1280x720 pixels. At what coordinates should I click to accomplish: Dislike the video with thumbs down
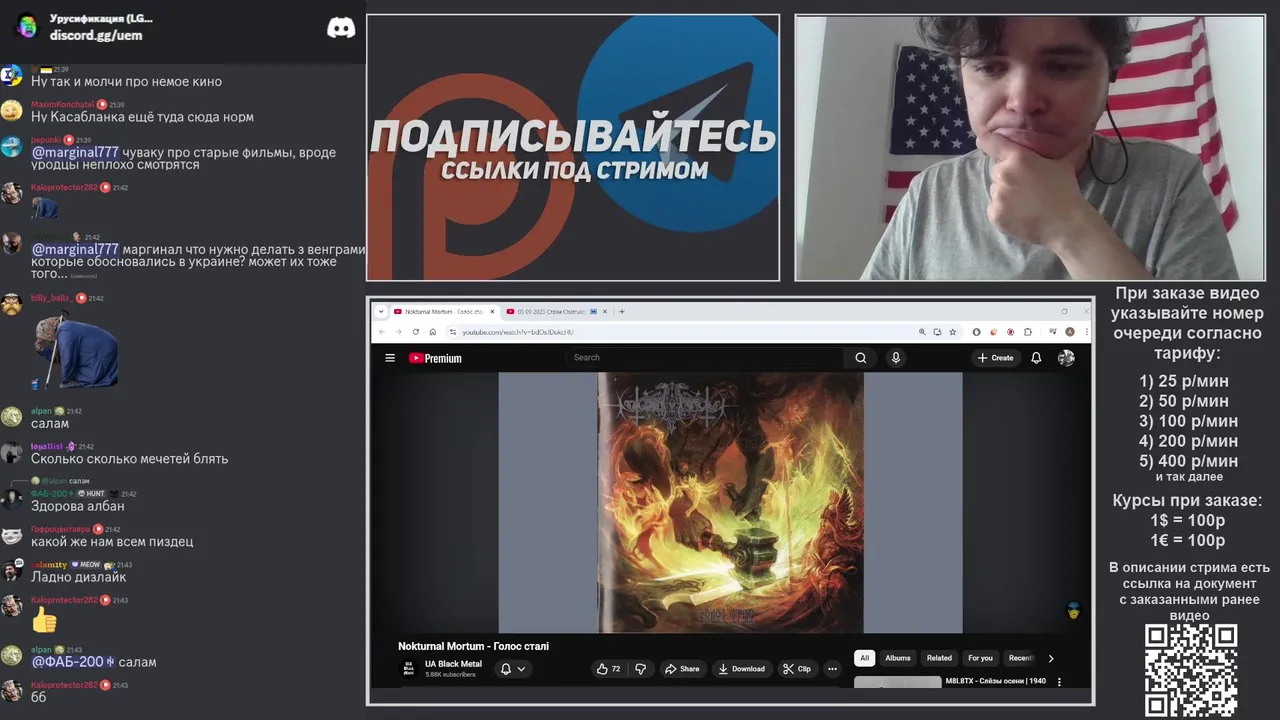coord(641,669)
